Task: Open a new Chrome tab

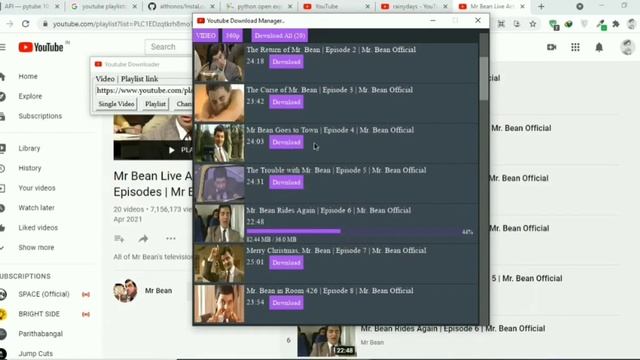Action: click(x=541, y=7)
